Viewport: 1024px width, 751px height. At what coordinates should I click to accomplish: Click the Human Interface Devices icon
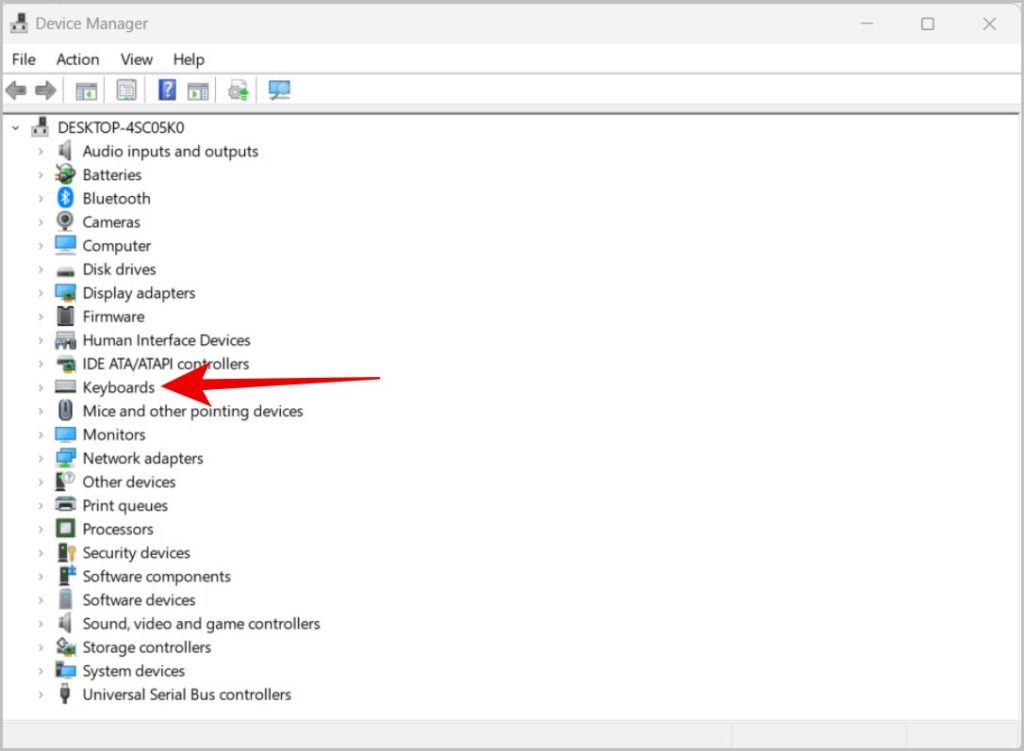pyautogui.click(x=65, y=340)
